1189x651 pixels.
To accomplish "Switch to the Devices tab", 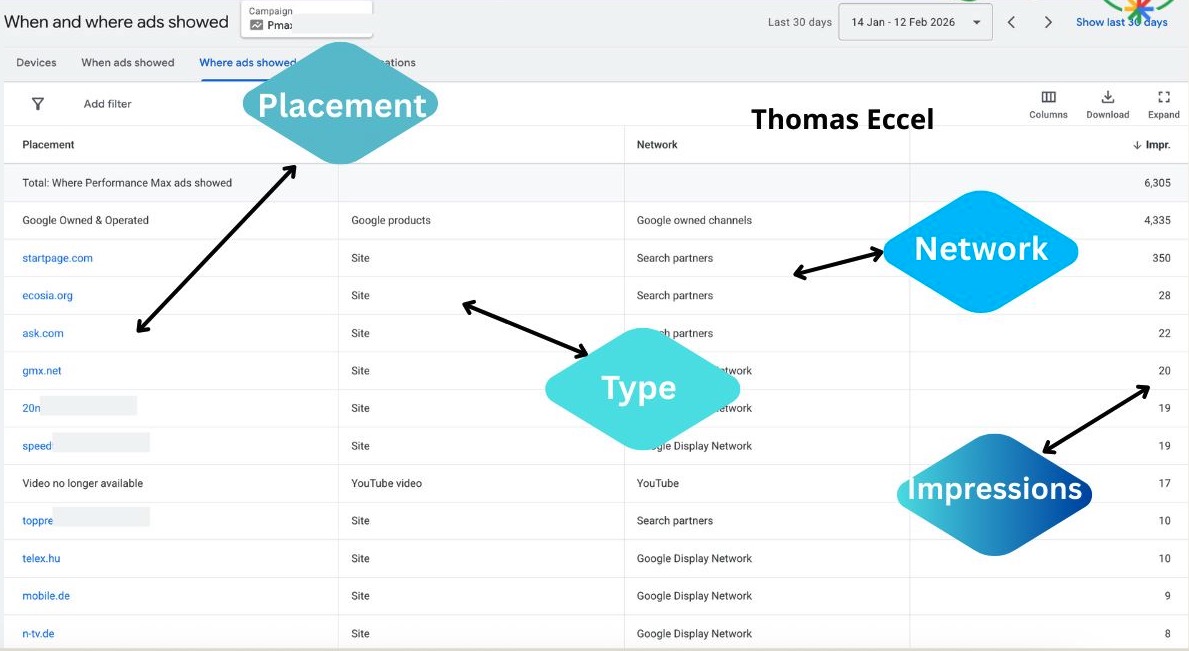I will tap(36, 63).
